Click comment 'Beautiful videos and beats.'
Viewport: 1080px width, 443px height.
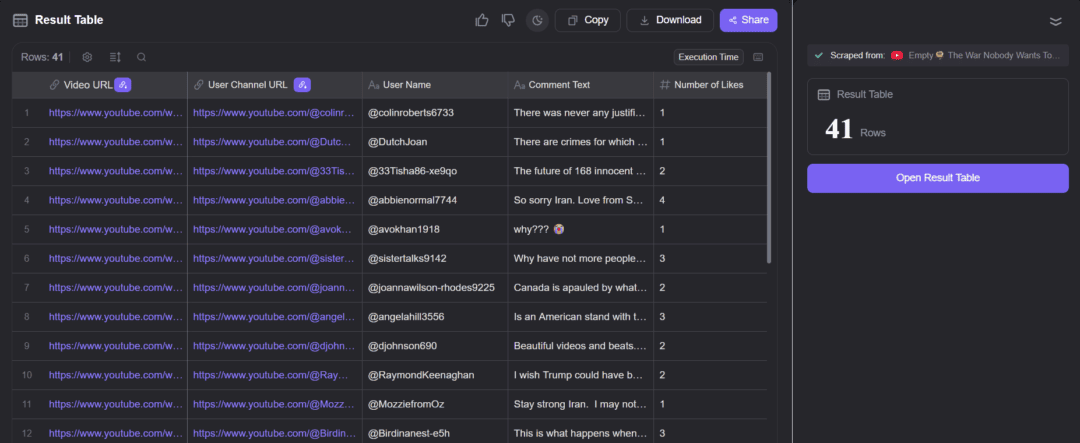[581, 346]
